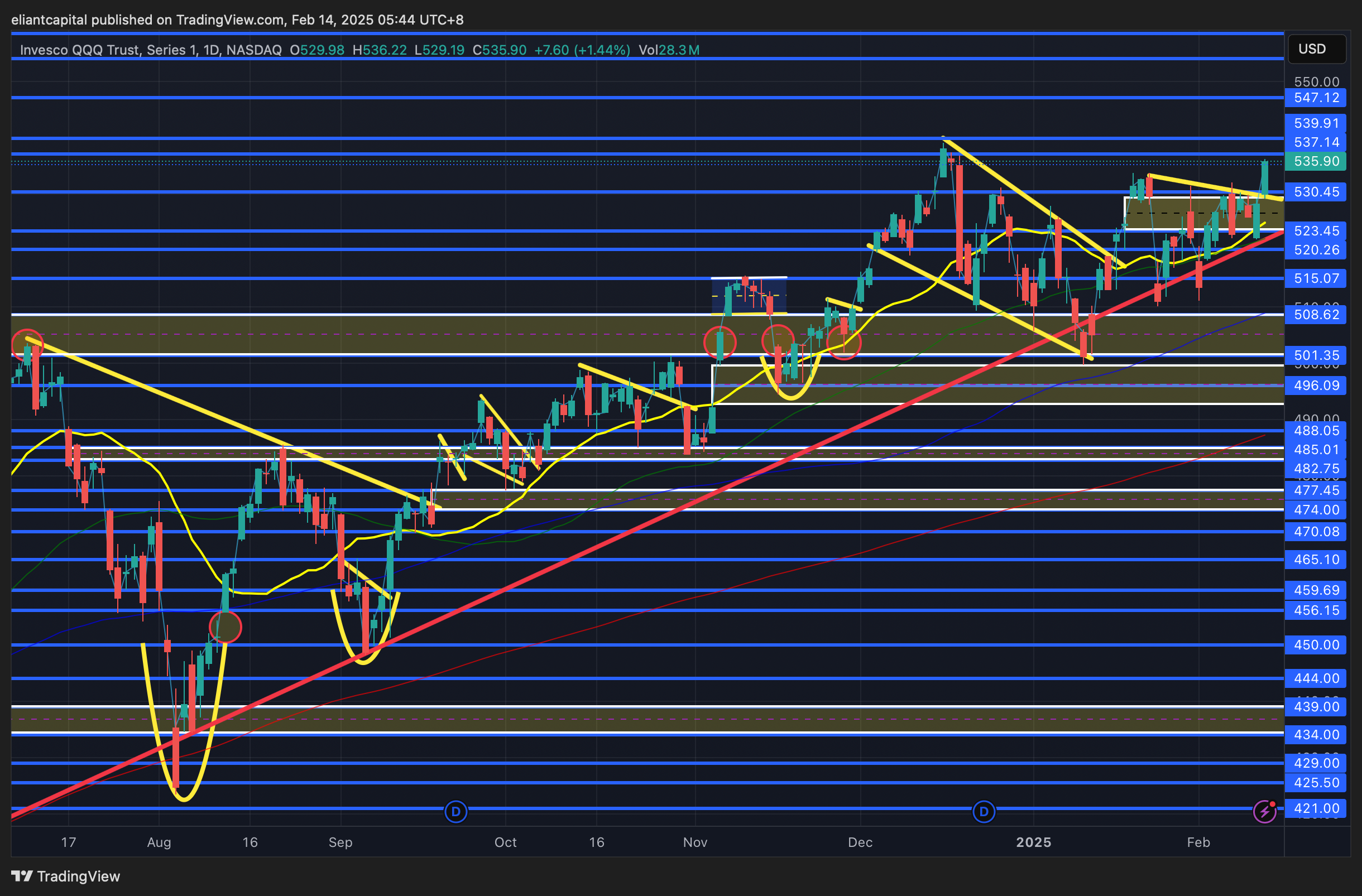Screen dimensions: 1362x896
Task: Click the TradingView logo at bottom left
Action: [x=66, y=876]
